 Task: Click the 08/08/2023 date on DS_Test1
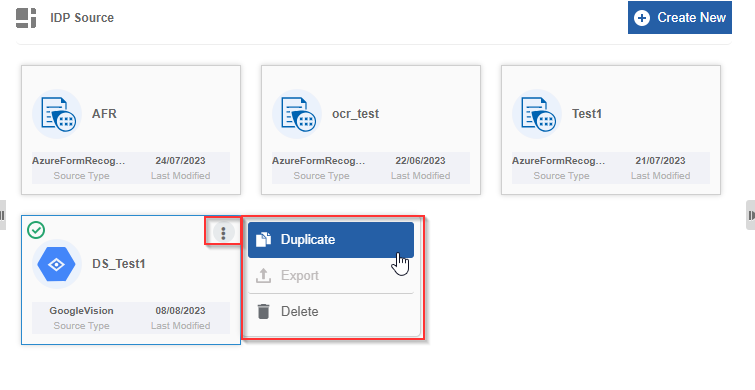pos(180,311)
